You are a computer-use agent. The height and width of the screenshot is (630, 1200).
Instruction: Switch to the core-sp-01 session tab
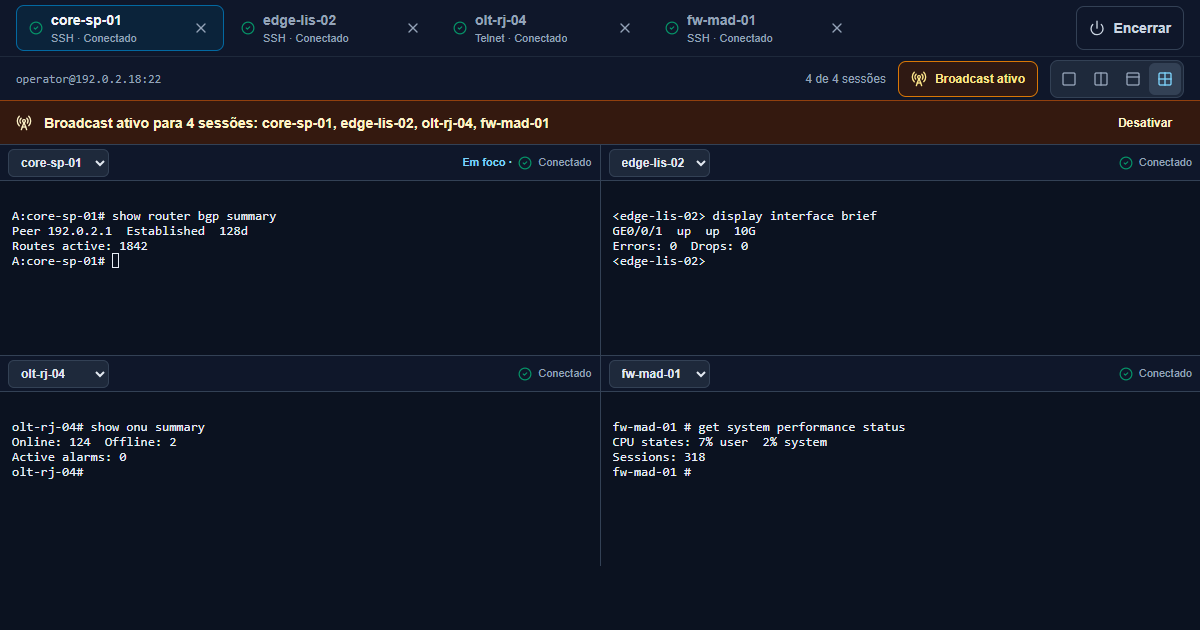click(120, 28)
